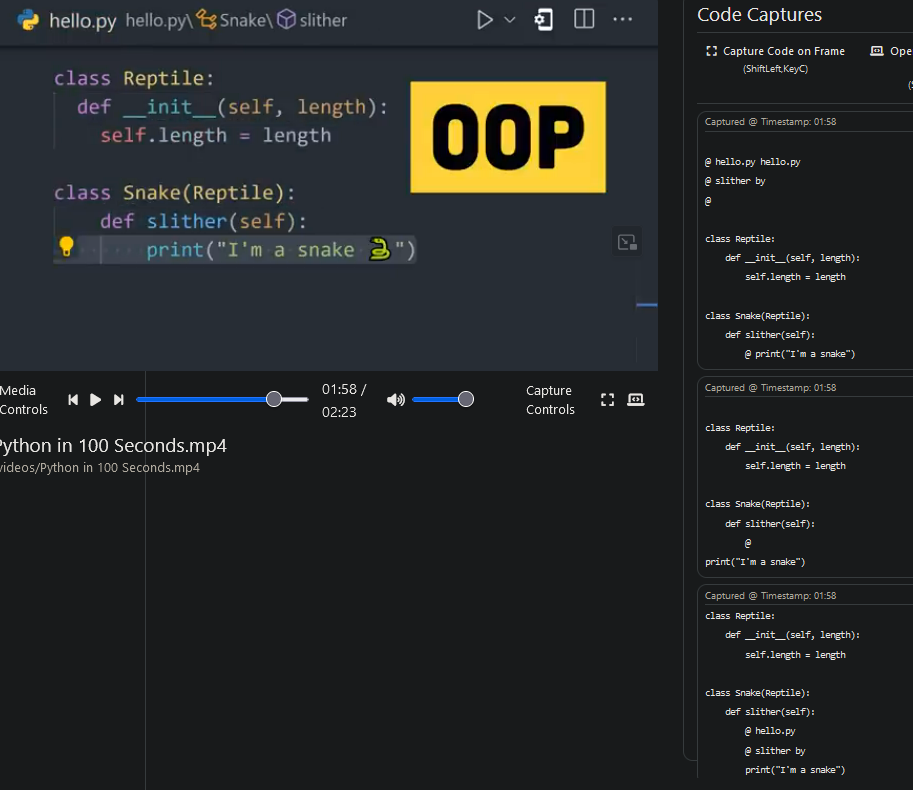This screenshot has width=913, height=790.
Task: Mute the video using the speaker icon
Action: coord(396,398)
